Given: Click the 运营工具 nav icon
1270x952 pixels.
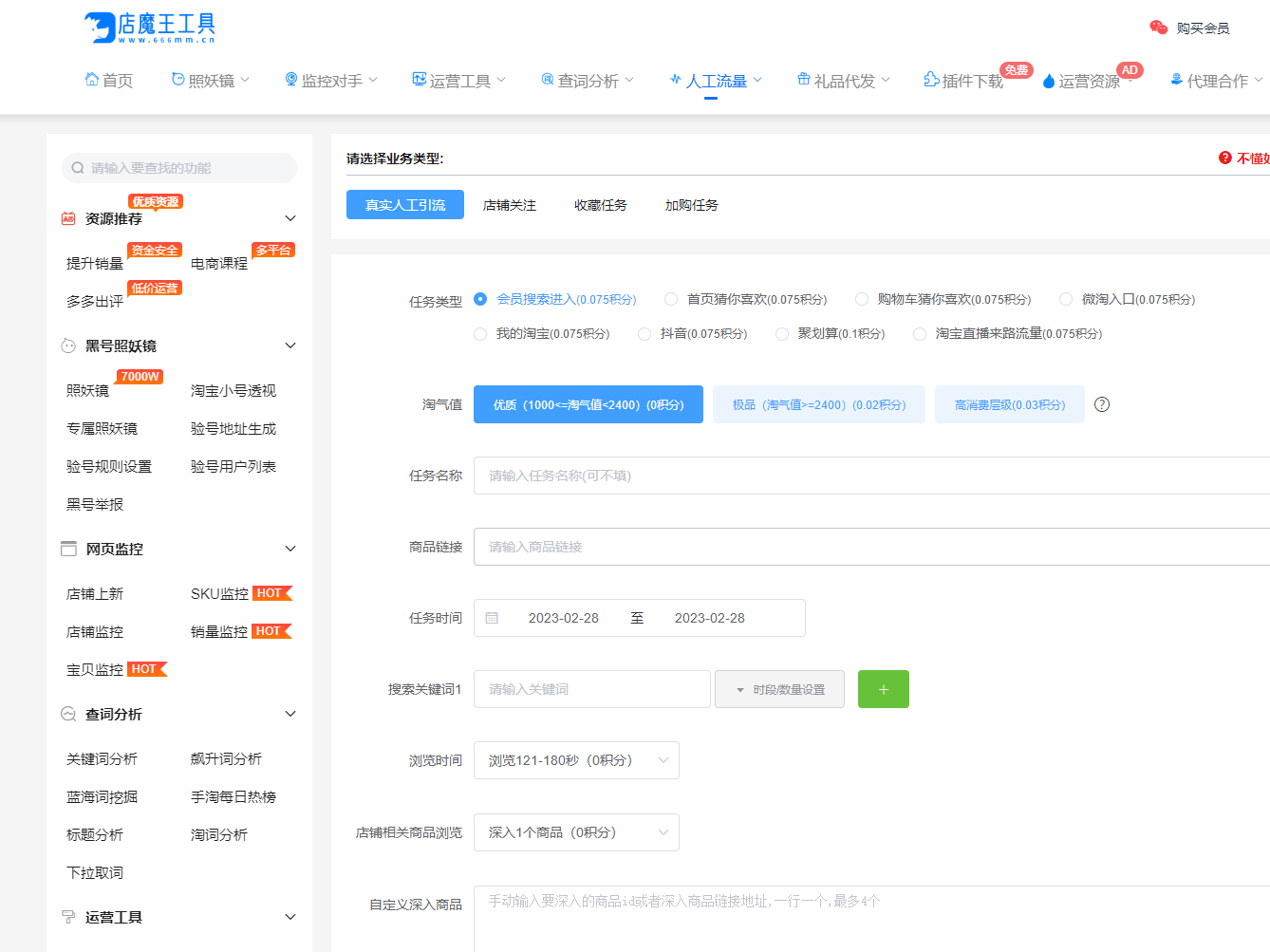Looking at the screenshot, I should click(419, 80).
